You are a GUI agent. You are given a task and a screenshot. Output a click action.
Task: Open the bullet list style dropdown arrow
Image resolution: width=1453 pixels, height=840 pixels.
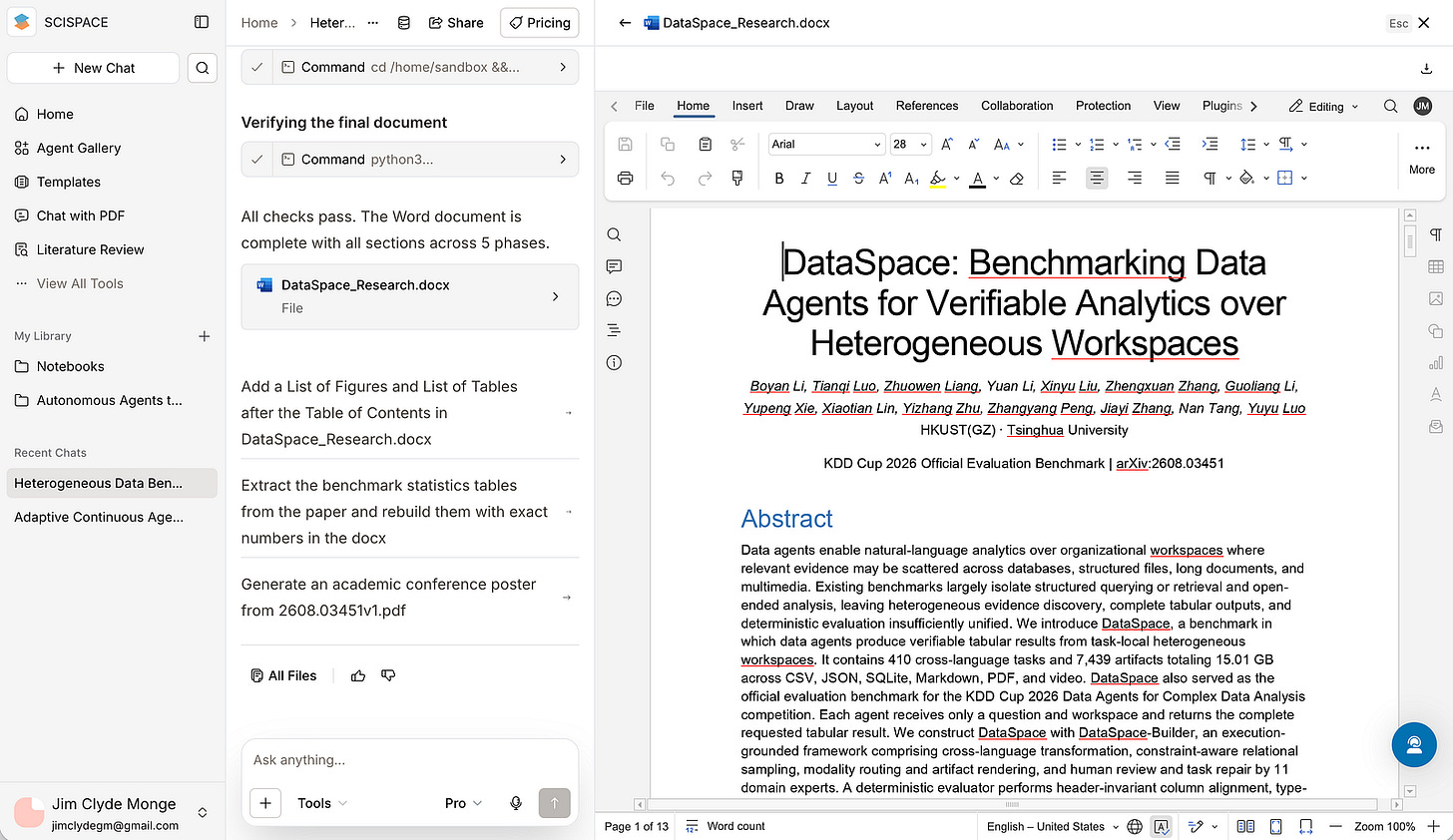point(1078,145)
